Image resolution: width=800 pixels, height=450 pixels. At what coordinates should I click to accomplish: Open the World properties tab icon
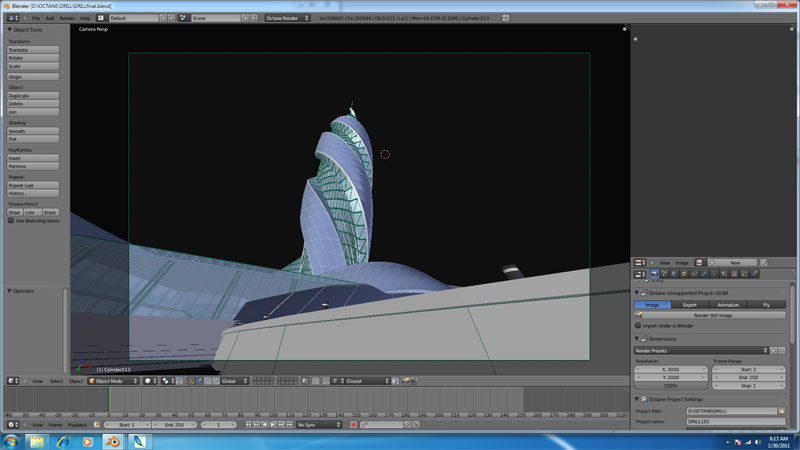point(674,274)
